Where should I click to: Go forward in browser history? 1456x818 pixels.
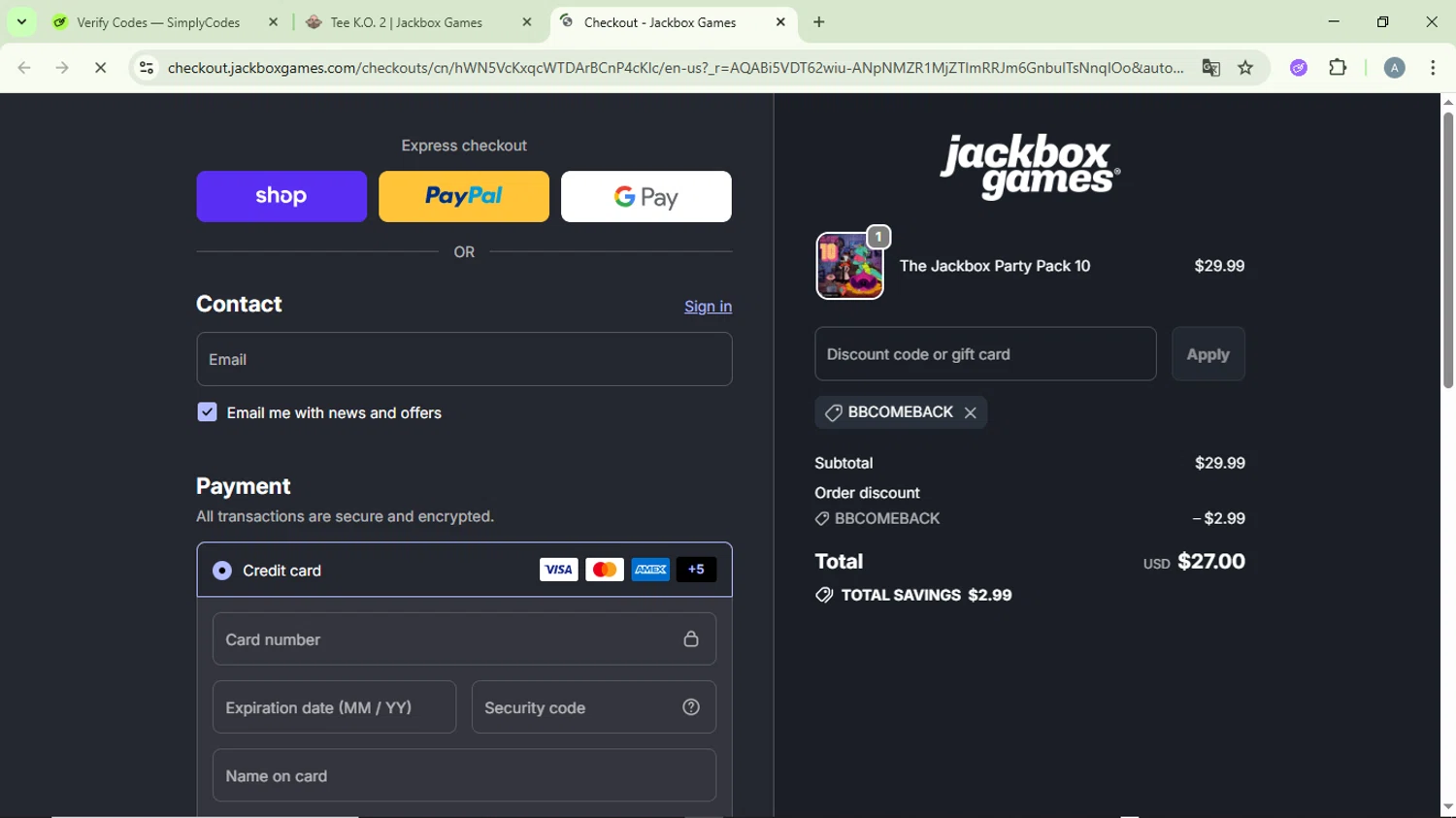[62, 68]
